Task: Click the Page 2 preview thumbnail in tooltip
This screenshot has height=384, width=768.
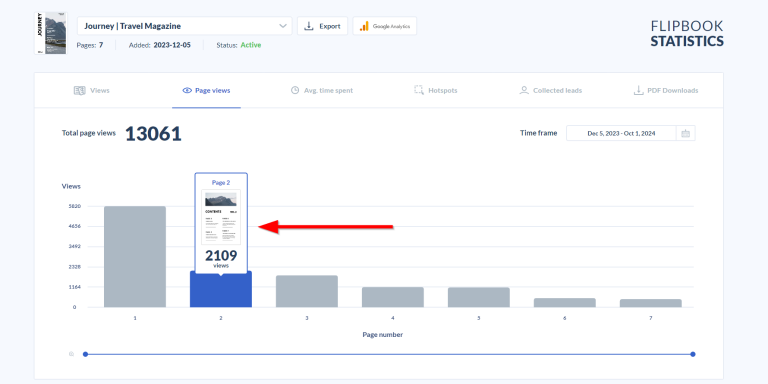Action: coord(221,217)
